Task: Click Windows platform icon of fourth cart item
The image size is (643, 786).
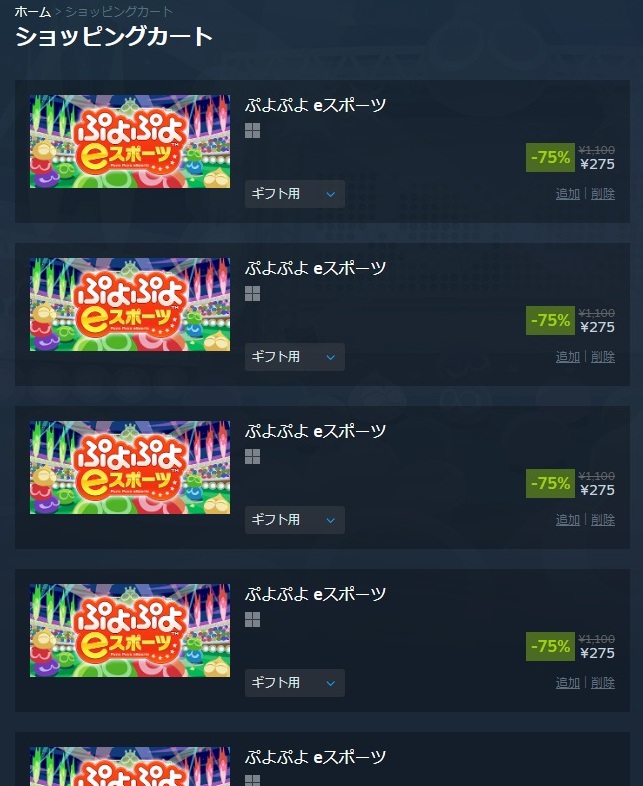Action: (x=253, y=620)
